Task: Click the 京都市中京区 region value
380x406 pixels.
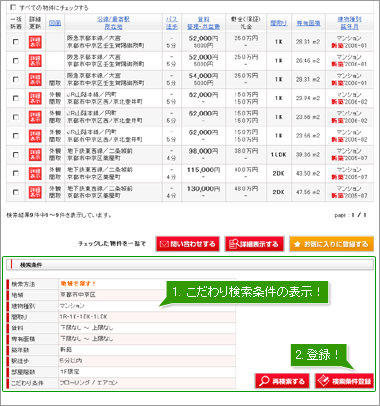Action: click(78, 295)
